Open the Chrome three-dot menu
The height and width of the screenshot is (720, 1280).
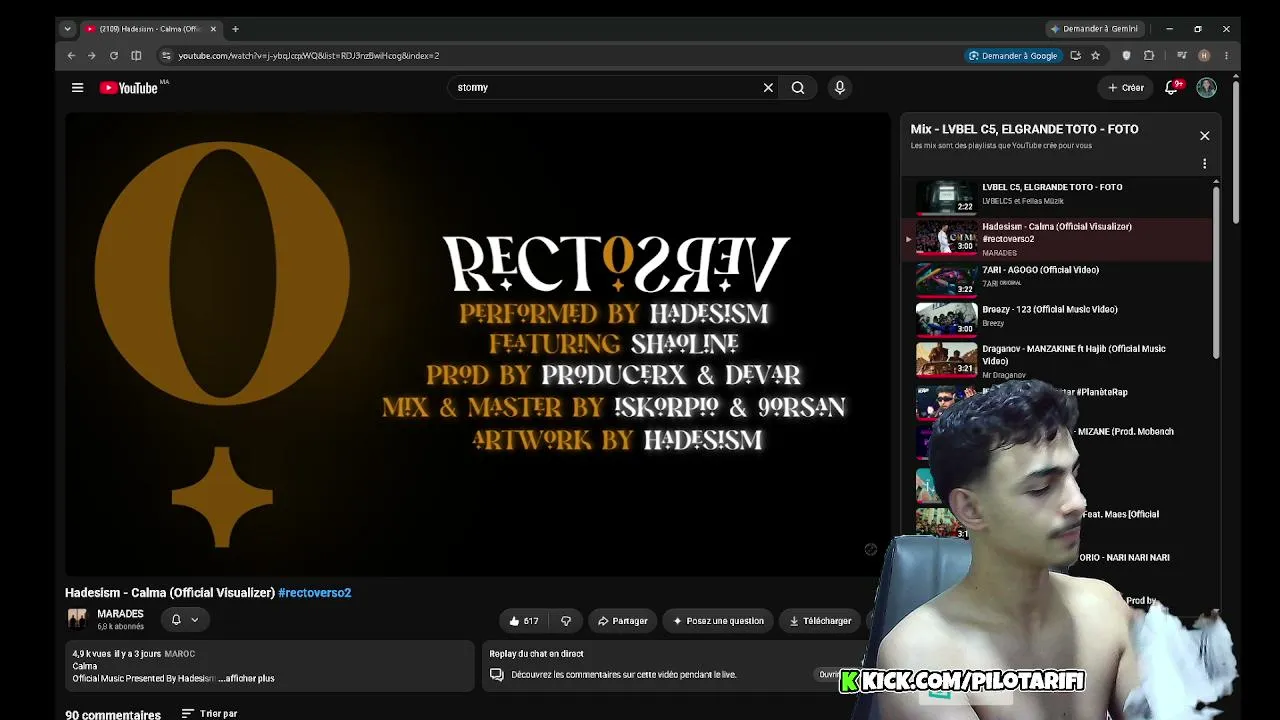point(1226,56)
